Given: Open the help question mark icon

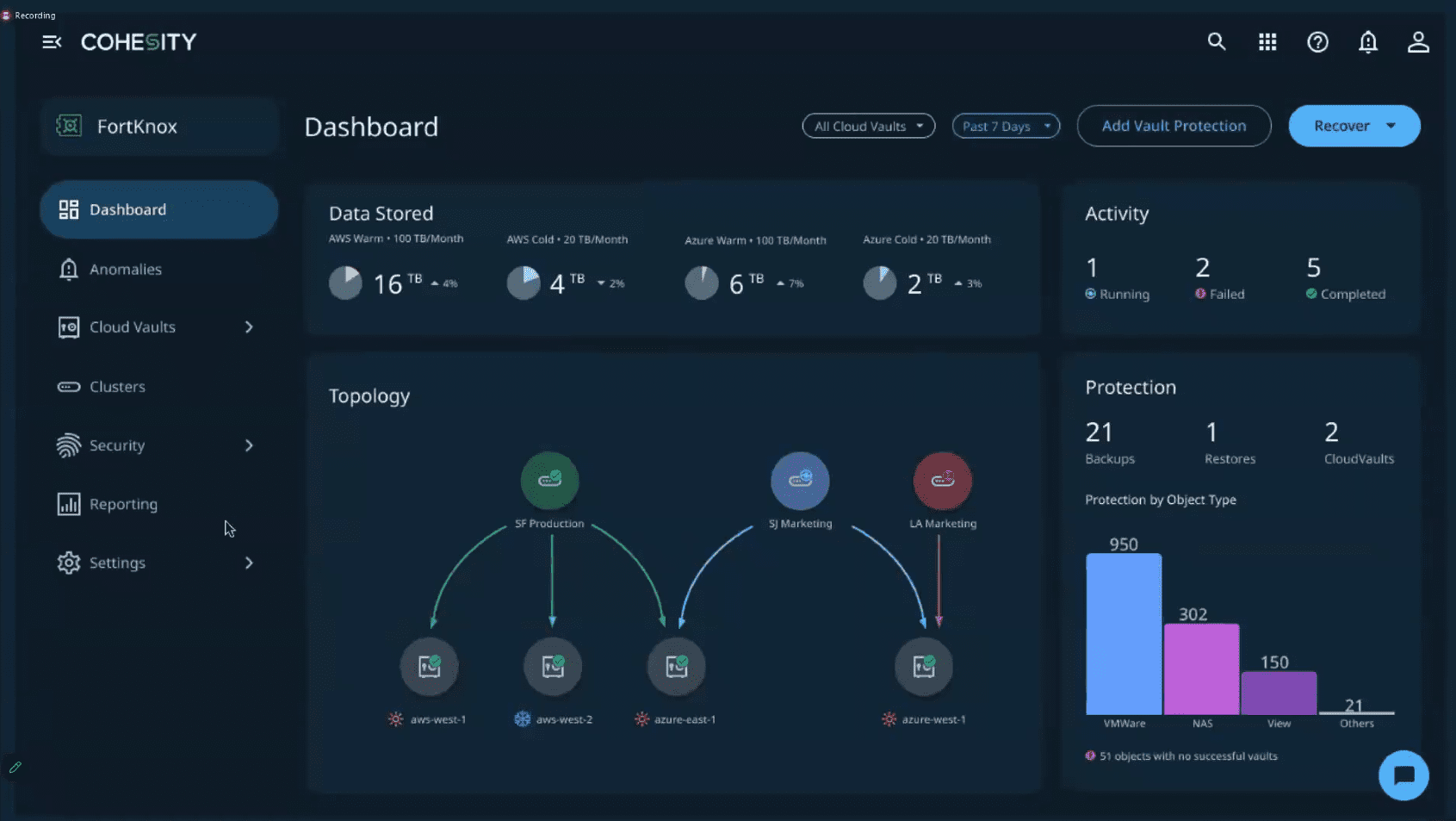Looking at the screenshot, I should coord(1317,41).
